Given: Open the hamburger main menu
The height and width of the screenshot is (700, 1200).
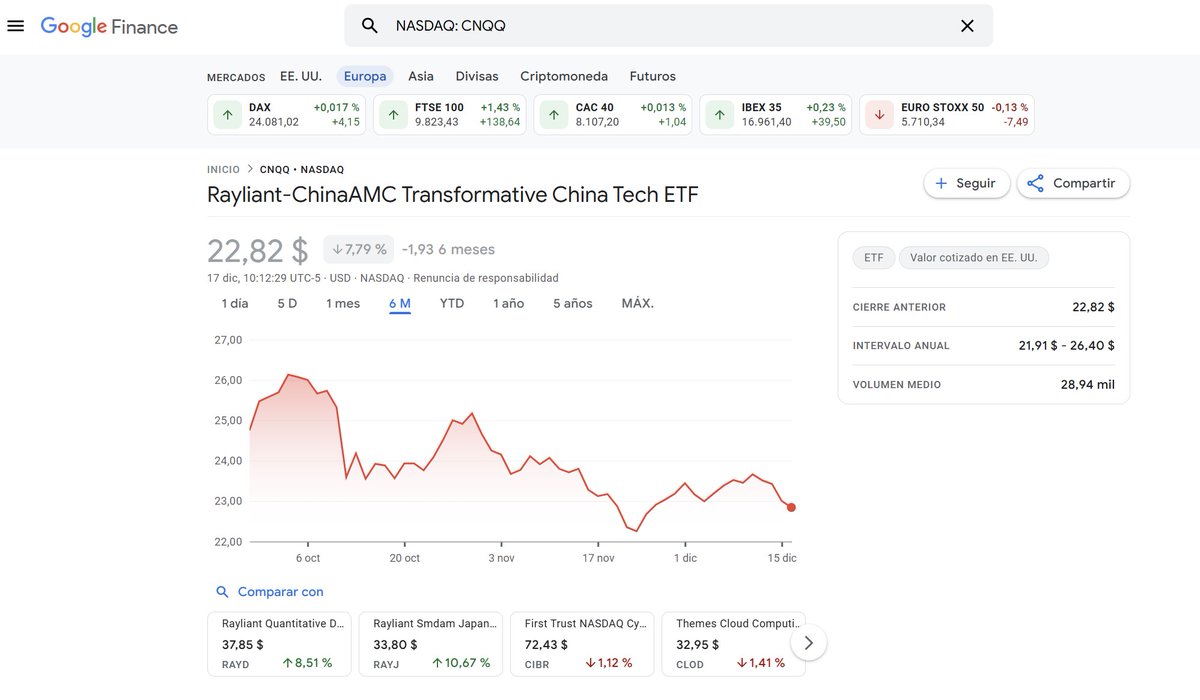Looking at the screenshot, I should point(15,26).
